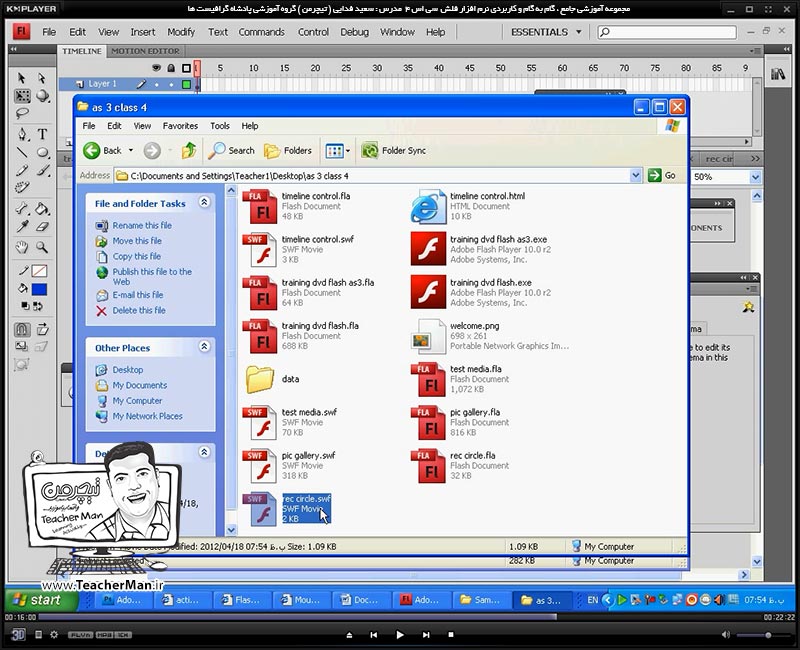Toggle Folders pane in Explorer toolbar

(288, 151)
